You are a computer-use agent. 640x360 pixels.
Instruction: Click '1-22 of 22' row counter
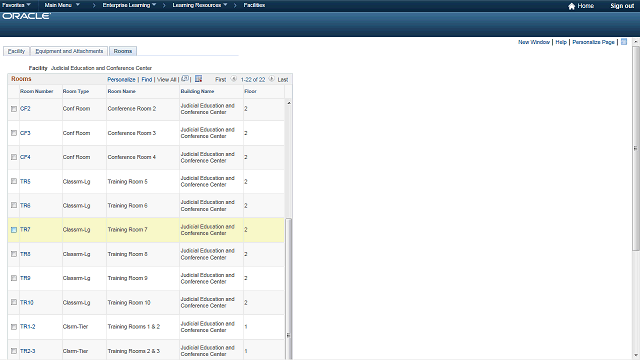pyautogui.click(x=253, y=80)
